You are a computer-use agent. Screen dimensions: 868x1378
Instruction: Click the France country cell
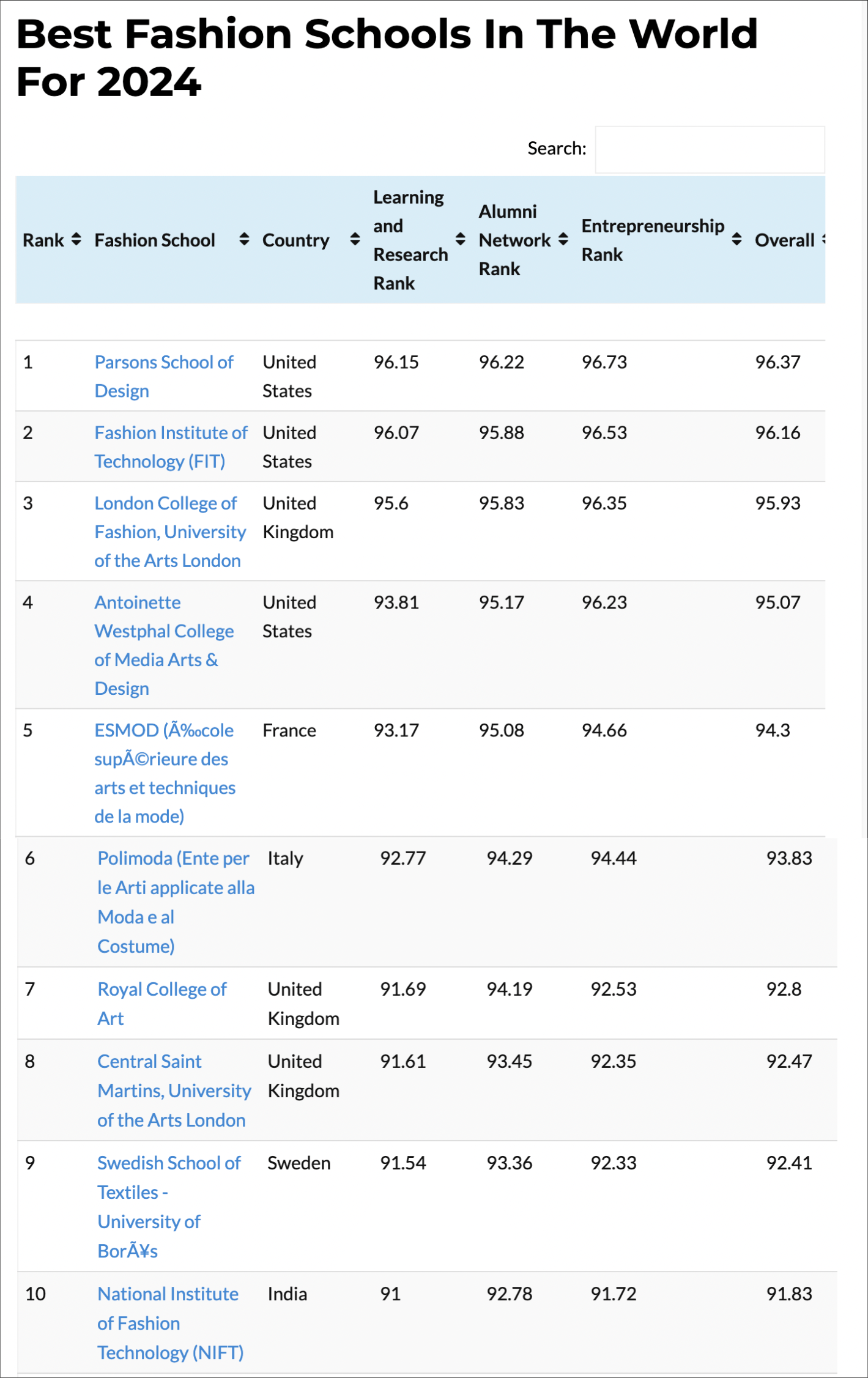(289, 730)
